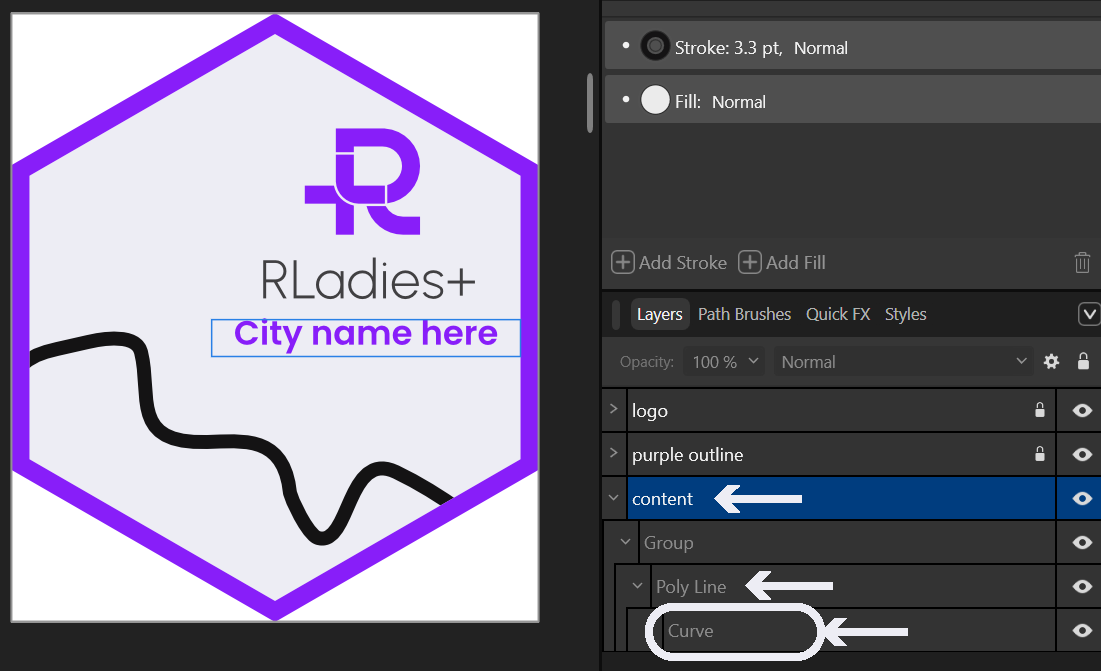Collapse the content layer
This screenshot has width=1101, height=671.
614,498
